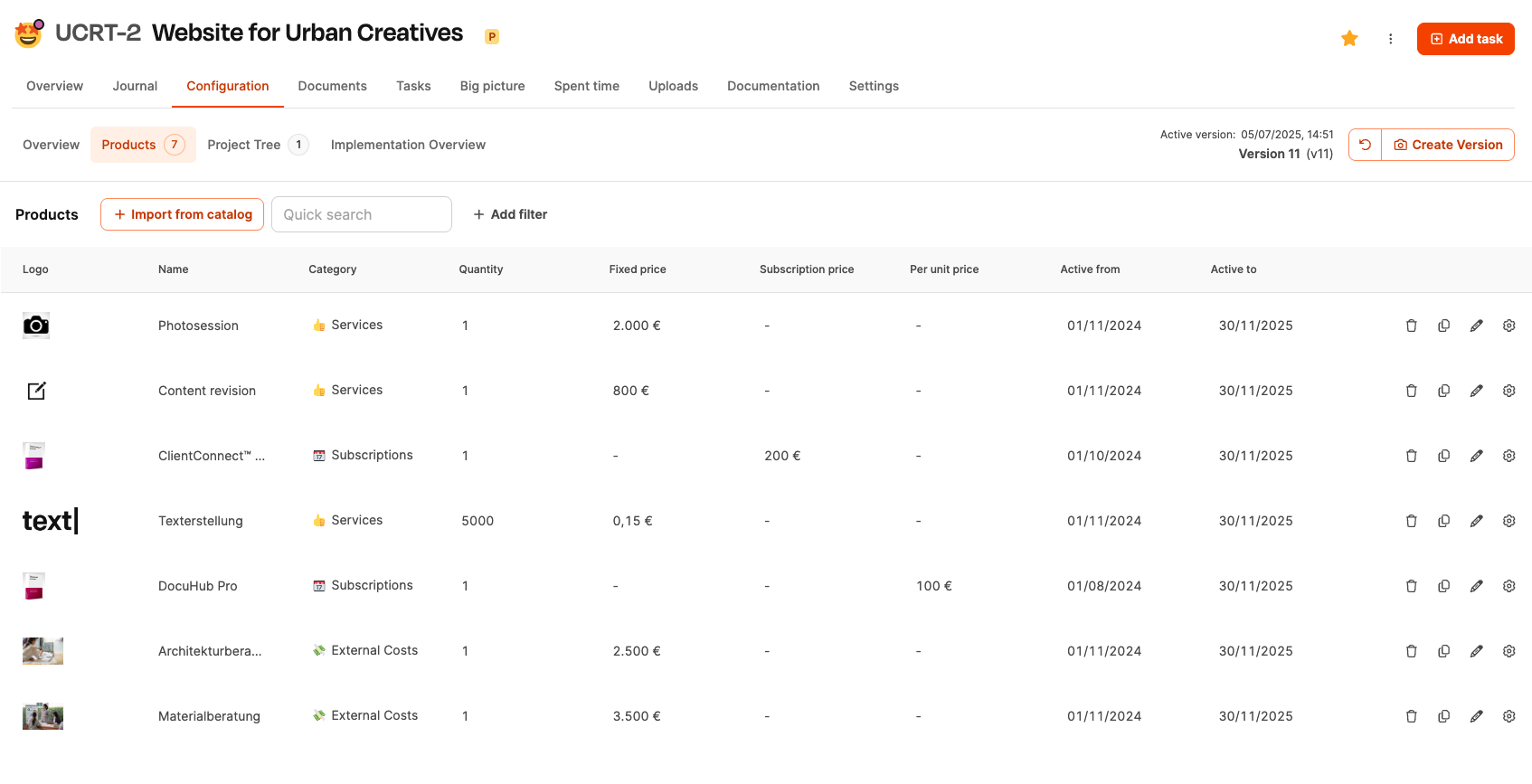This screenshot has width=1532, height=784.
Task: Toggle the favorite star icon
Action: coord(1349,38)
